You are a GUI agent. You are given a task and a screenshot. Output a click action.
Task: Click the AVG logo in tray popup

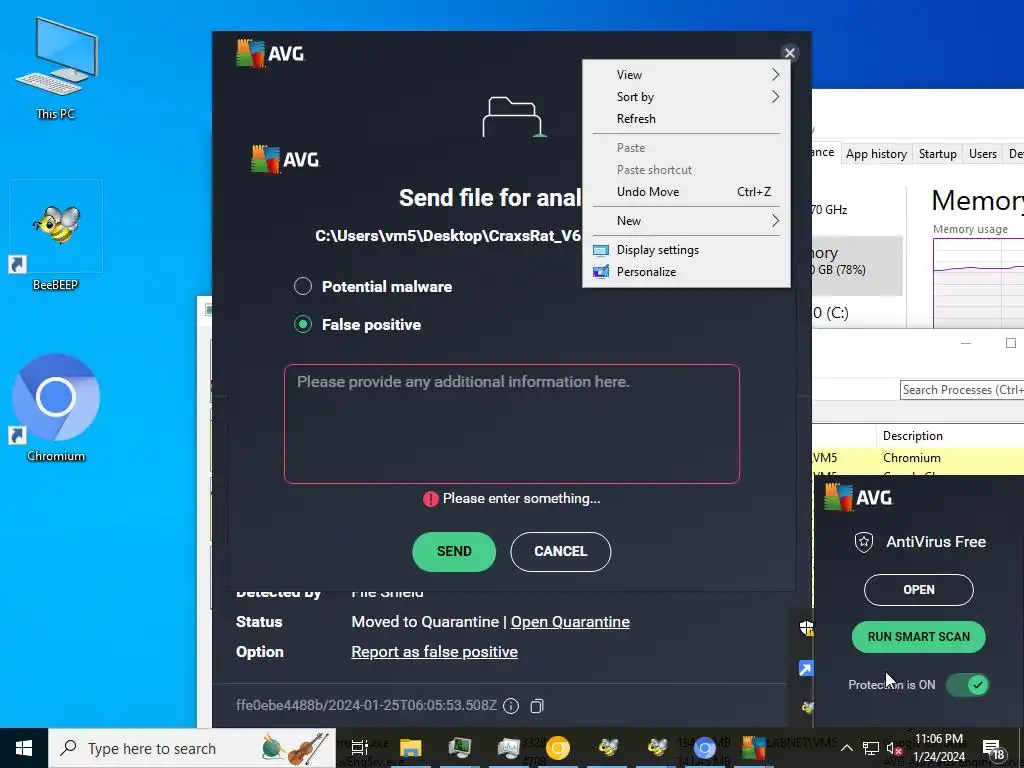(x=858, y=498)
